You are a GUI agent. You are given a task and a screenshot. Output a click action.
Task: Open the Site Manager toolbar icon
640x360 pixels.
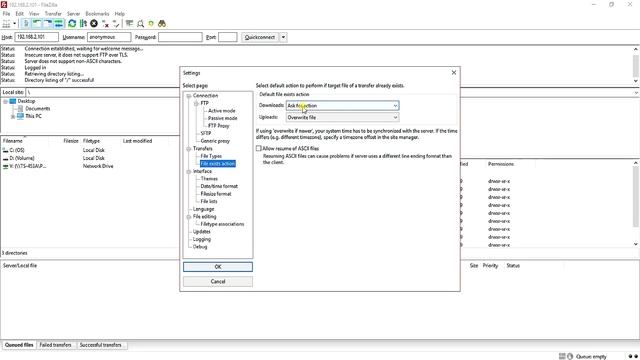coord(6,24)
